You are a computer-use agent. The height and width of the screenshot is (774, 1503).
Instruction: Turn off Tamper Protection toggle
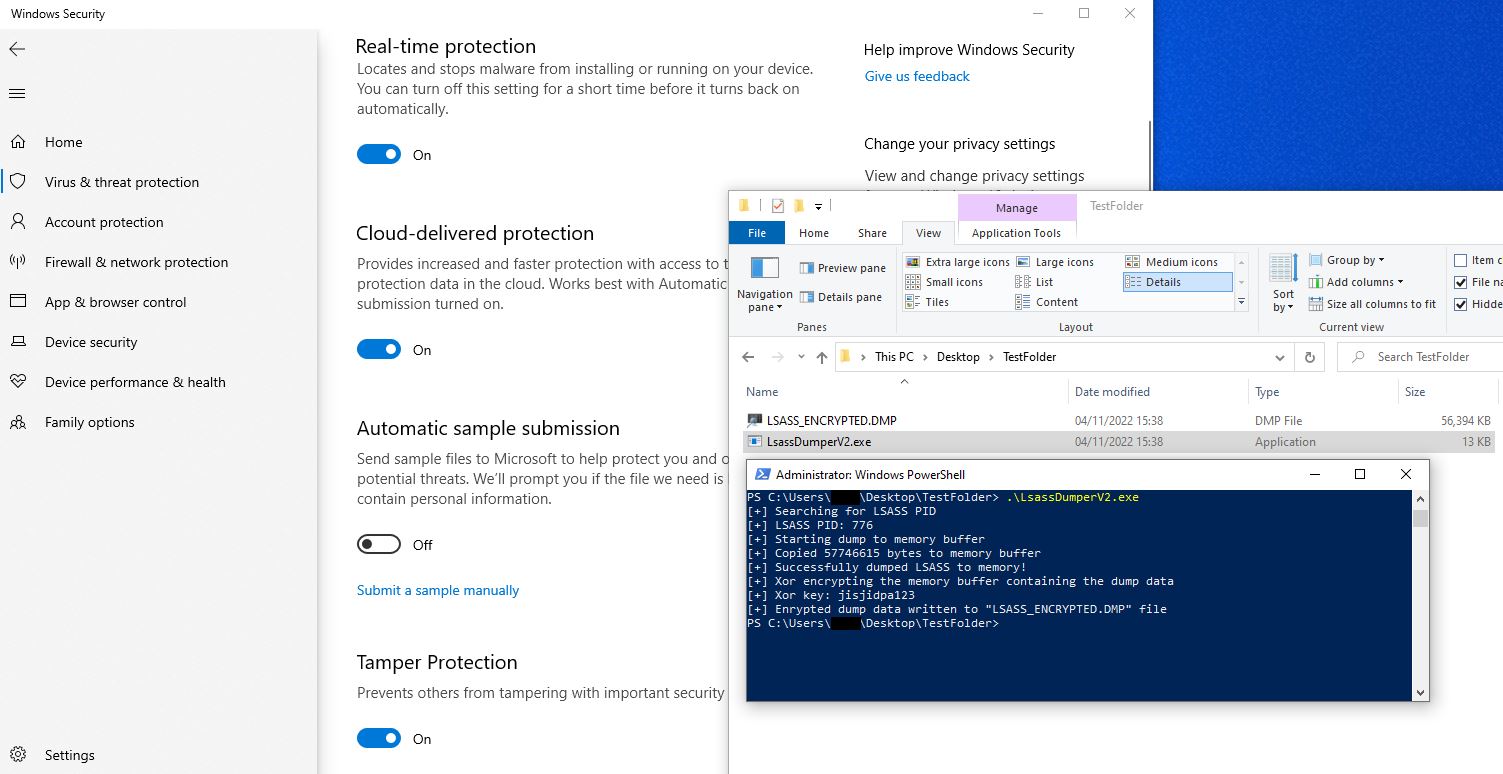tap(379, 738)
